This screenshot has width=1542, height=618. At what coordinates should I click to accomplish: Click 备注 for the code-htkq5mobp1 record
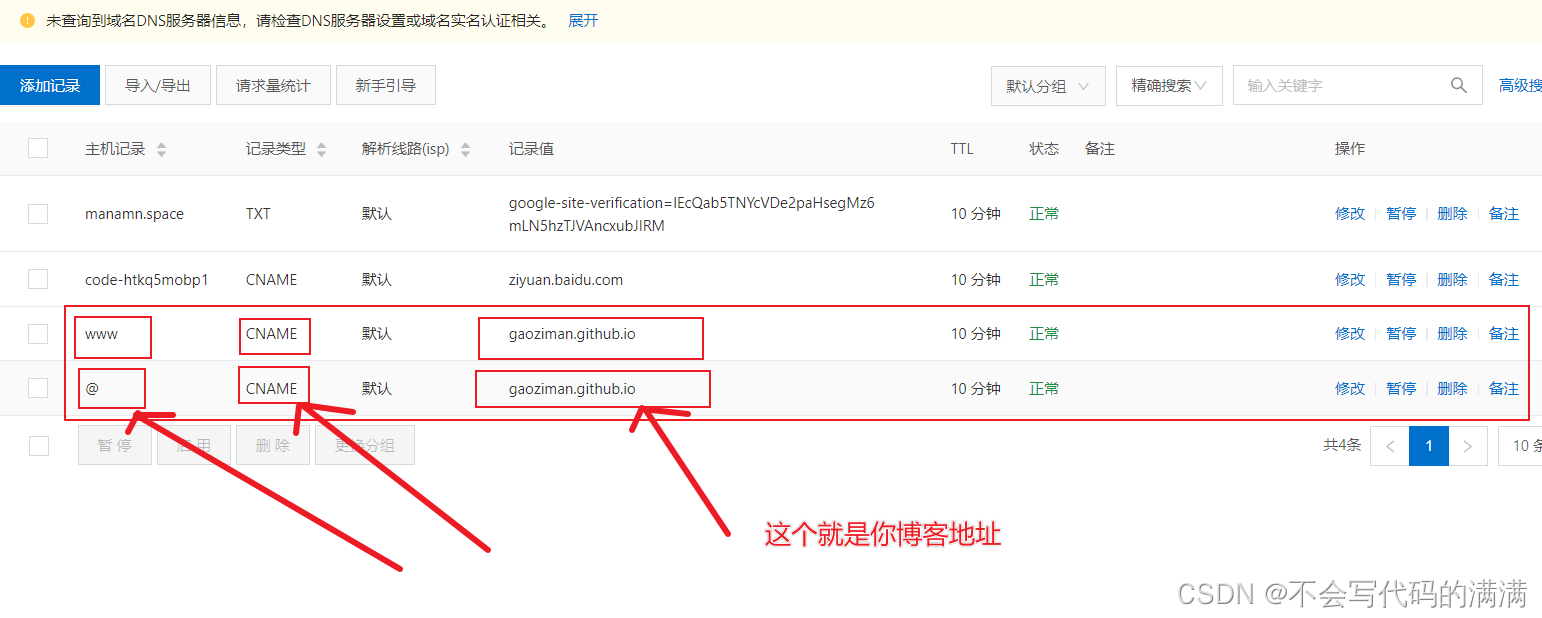tap(1504, 280)
